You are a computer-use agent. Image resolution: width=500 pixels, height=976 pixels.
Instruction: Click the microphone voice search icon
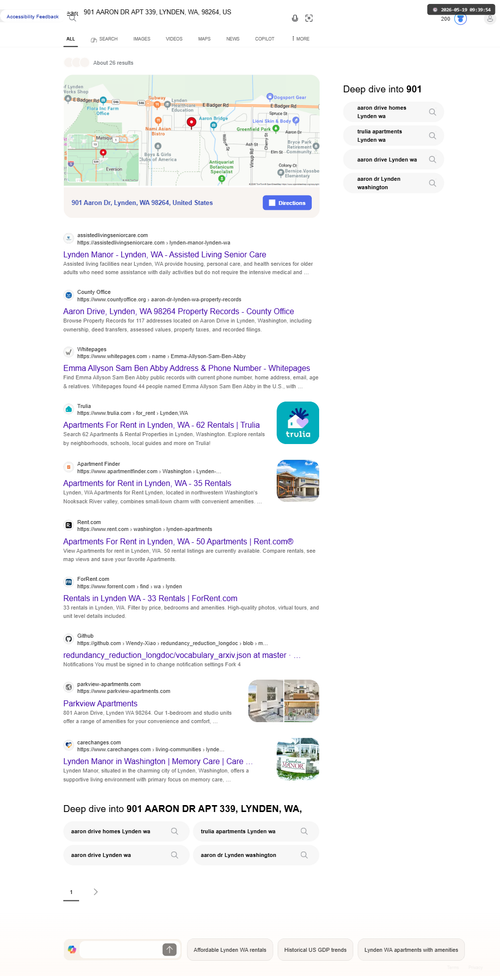coord(295,18)
